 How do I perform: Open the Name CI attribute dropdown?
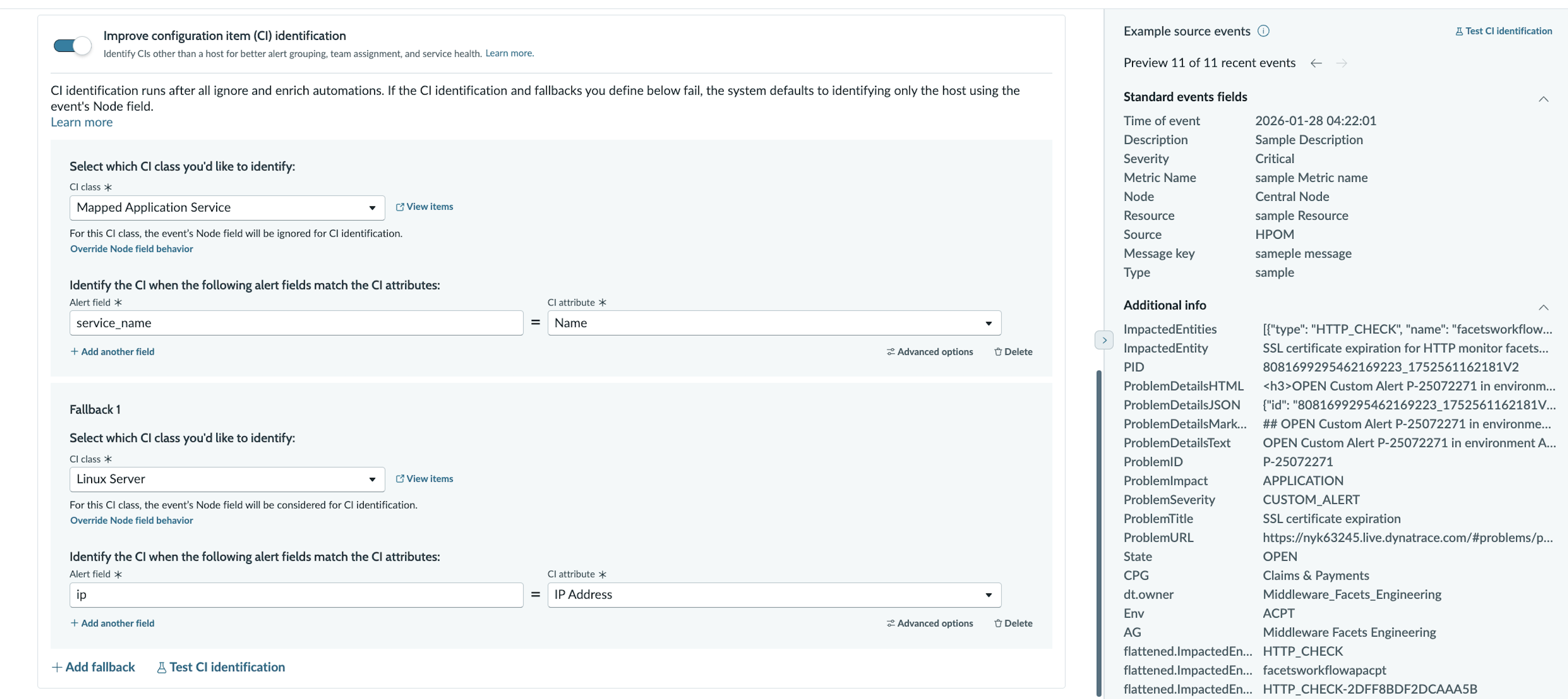tap(774, 323)
